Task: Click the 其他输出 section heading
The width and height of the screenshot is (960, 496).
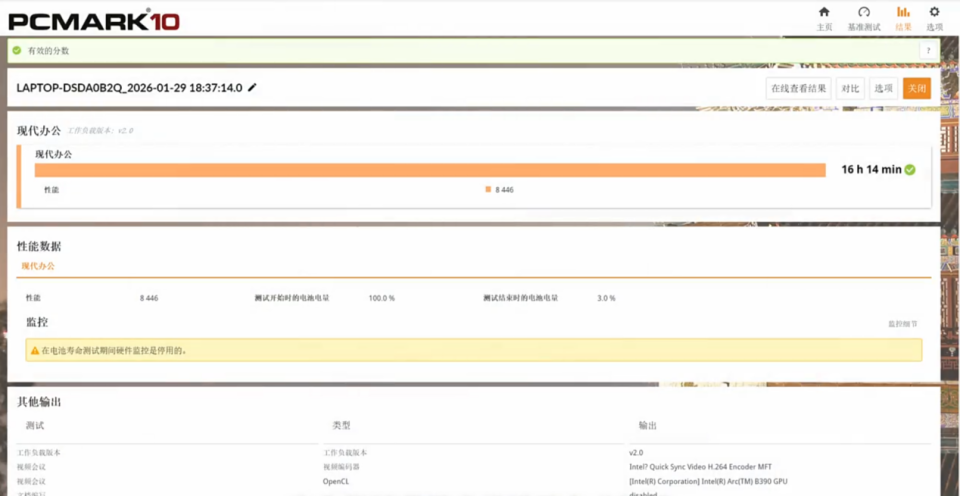Action: [x=39, y=402]
